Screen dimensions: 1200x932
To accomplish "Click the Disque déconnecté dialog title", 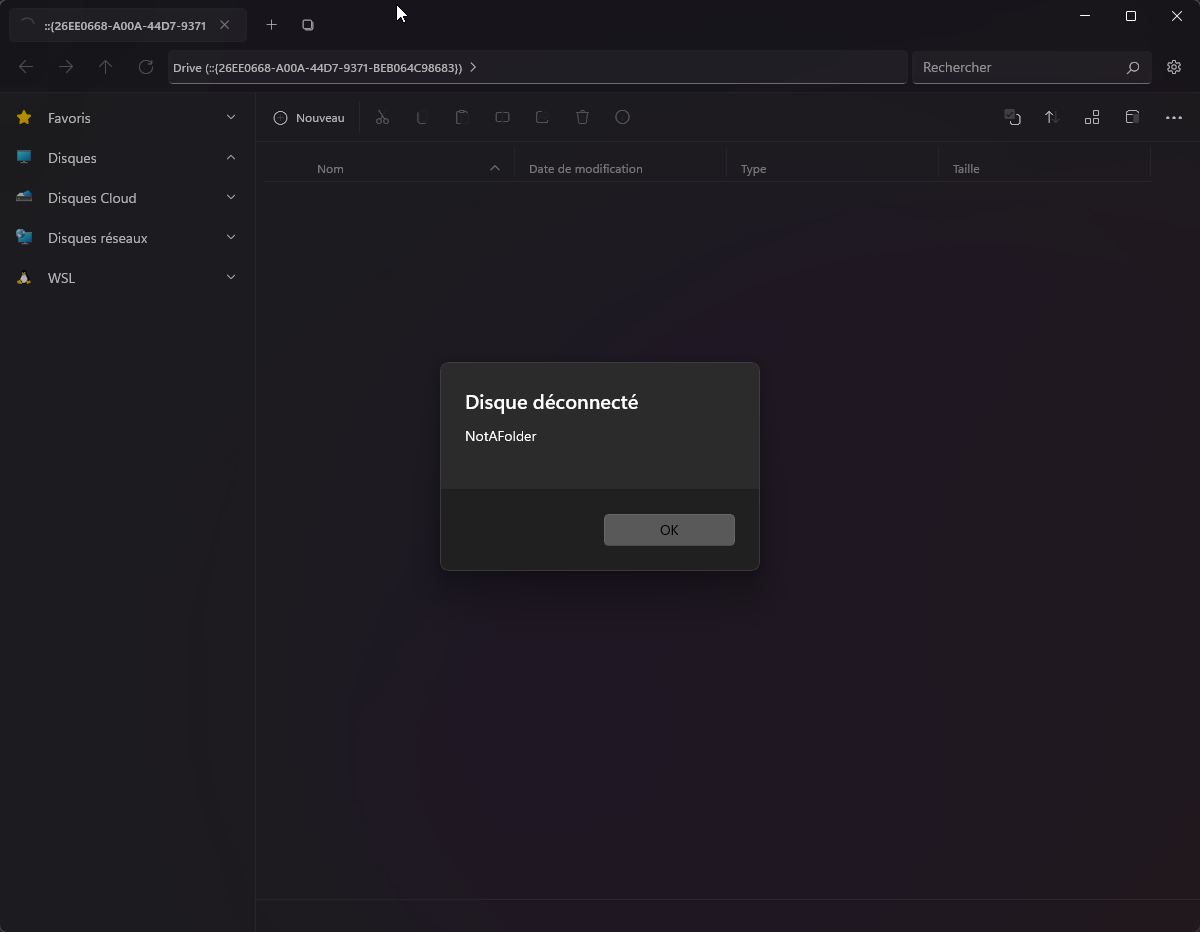I will (551, 402).
